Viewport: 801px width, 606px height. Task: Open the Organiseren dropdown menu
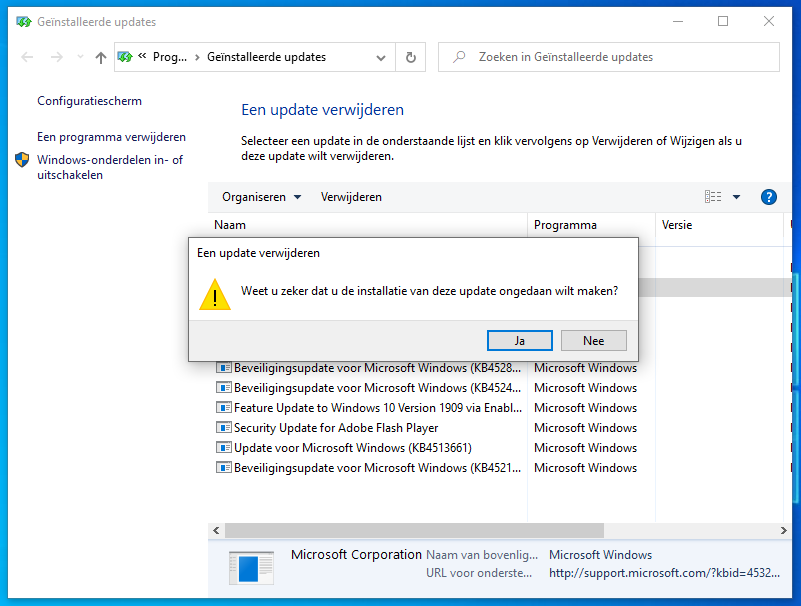pyautogui.click(x=261, y=197)
